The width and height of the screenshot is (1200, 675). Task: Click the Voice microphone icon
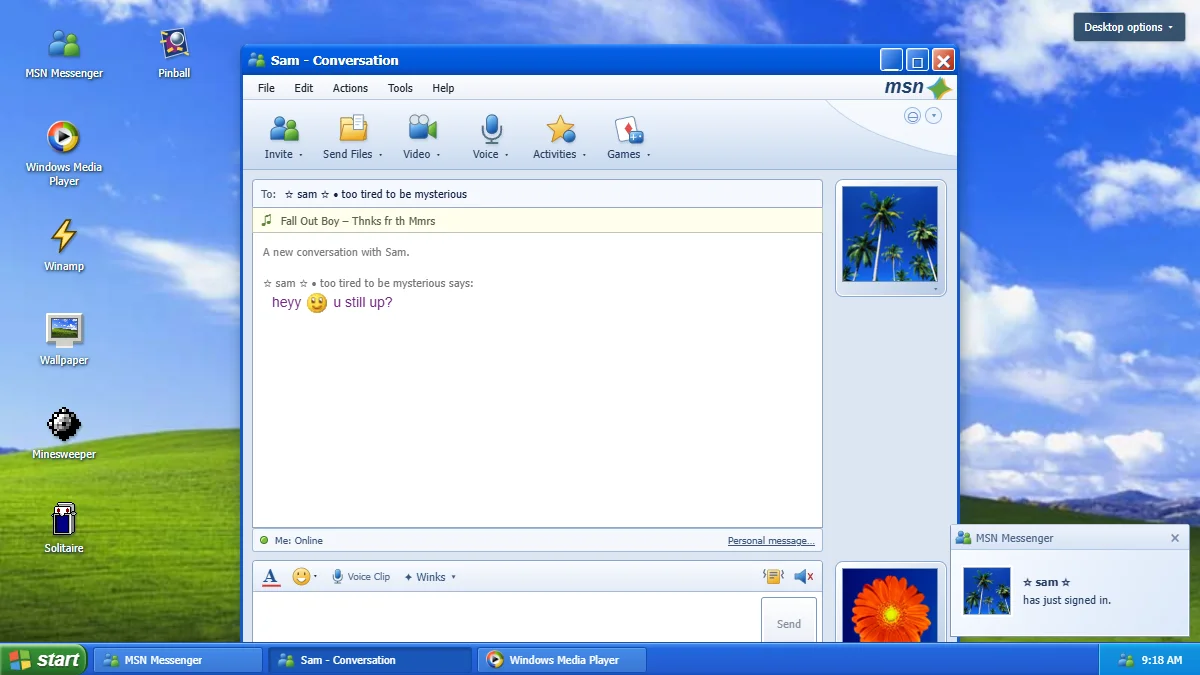(x=491, y=129)
